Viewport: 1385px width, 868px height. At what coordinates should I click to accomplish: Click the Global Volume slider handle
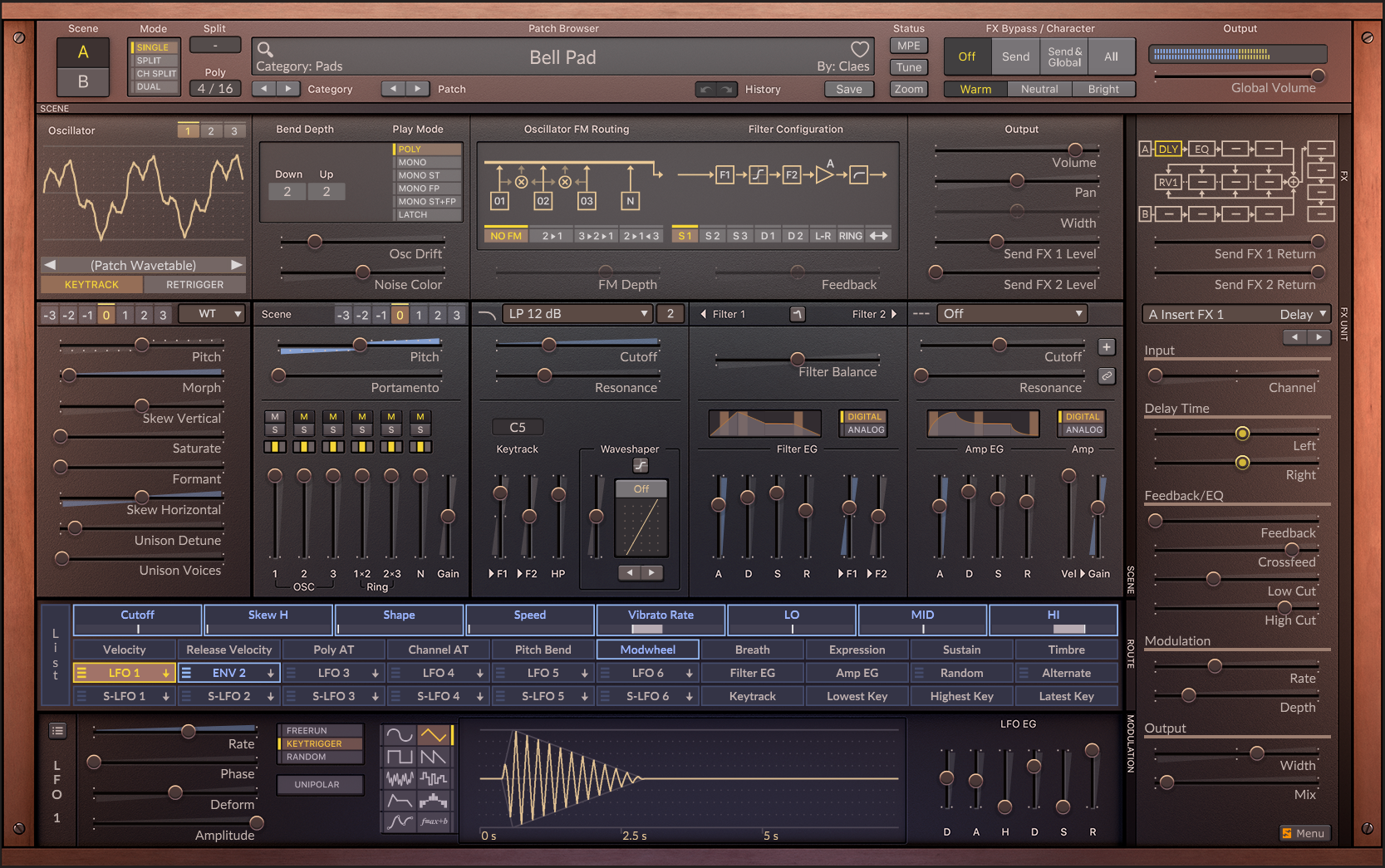coord(1317,76)
